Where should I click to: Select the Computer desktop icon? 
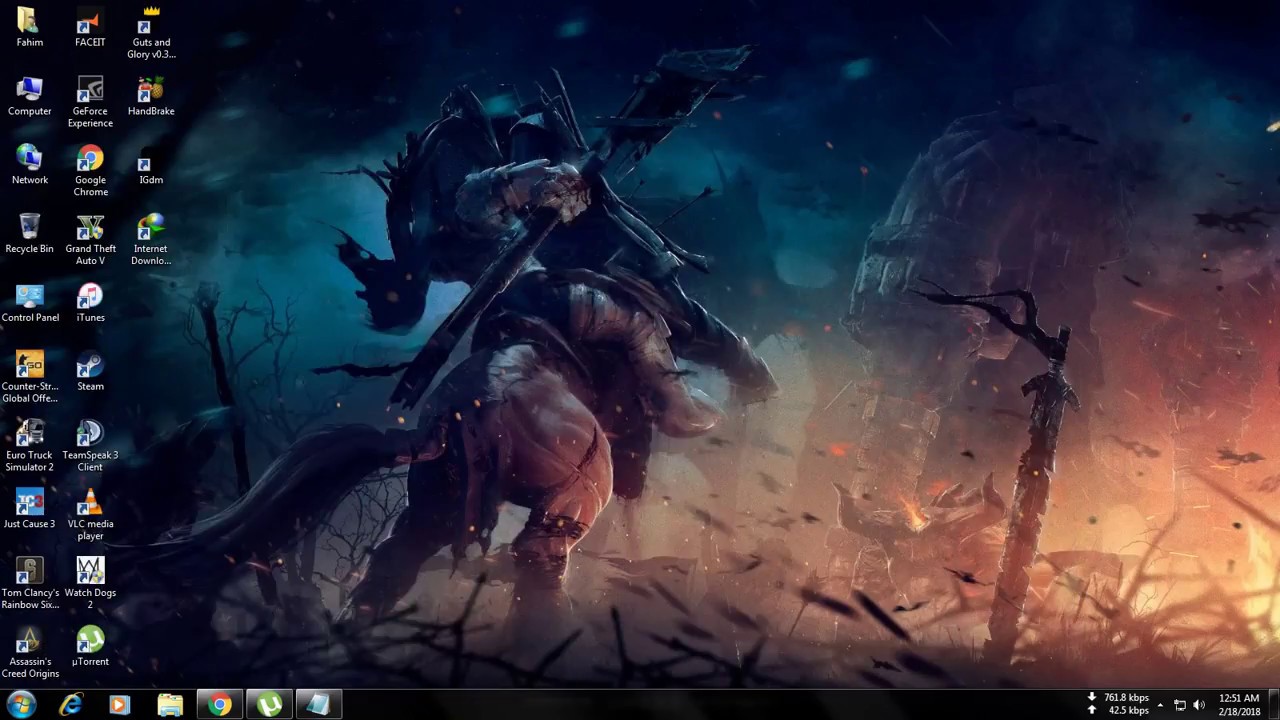tap(29, 96)
